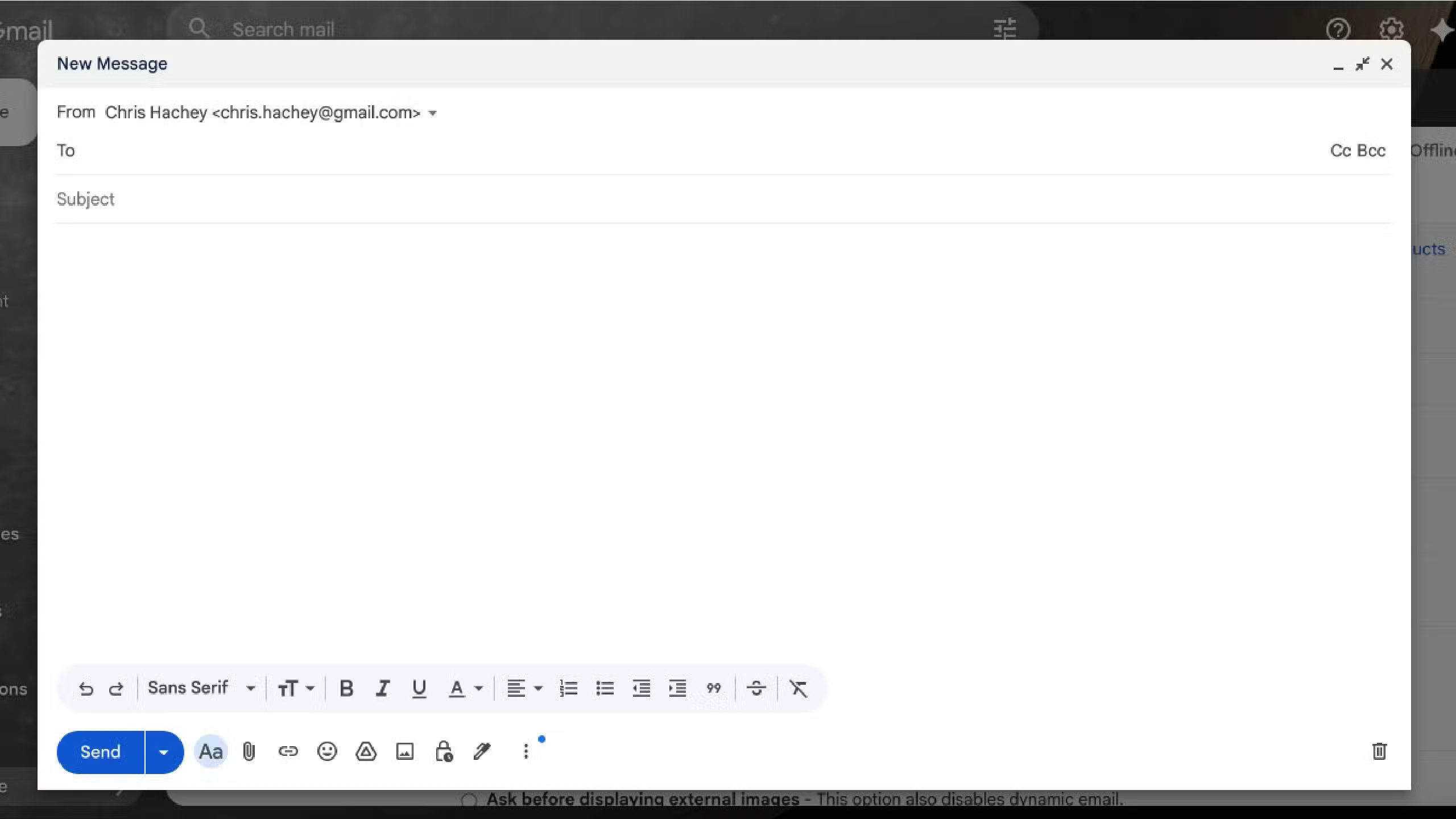Insert a signature with the pen icon
This screenshot has width=1456, height=819.
point(482,752)
